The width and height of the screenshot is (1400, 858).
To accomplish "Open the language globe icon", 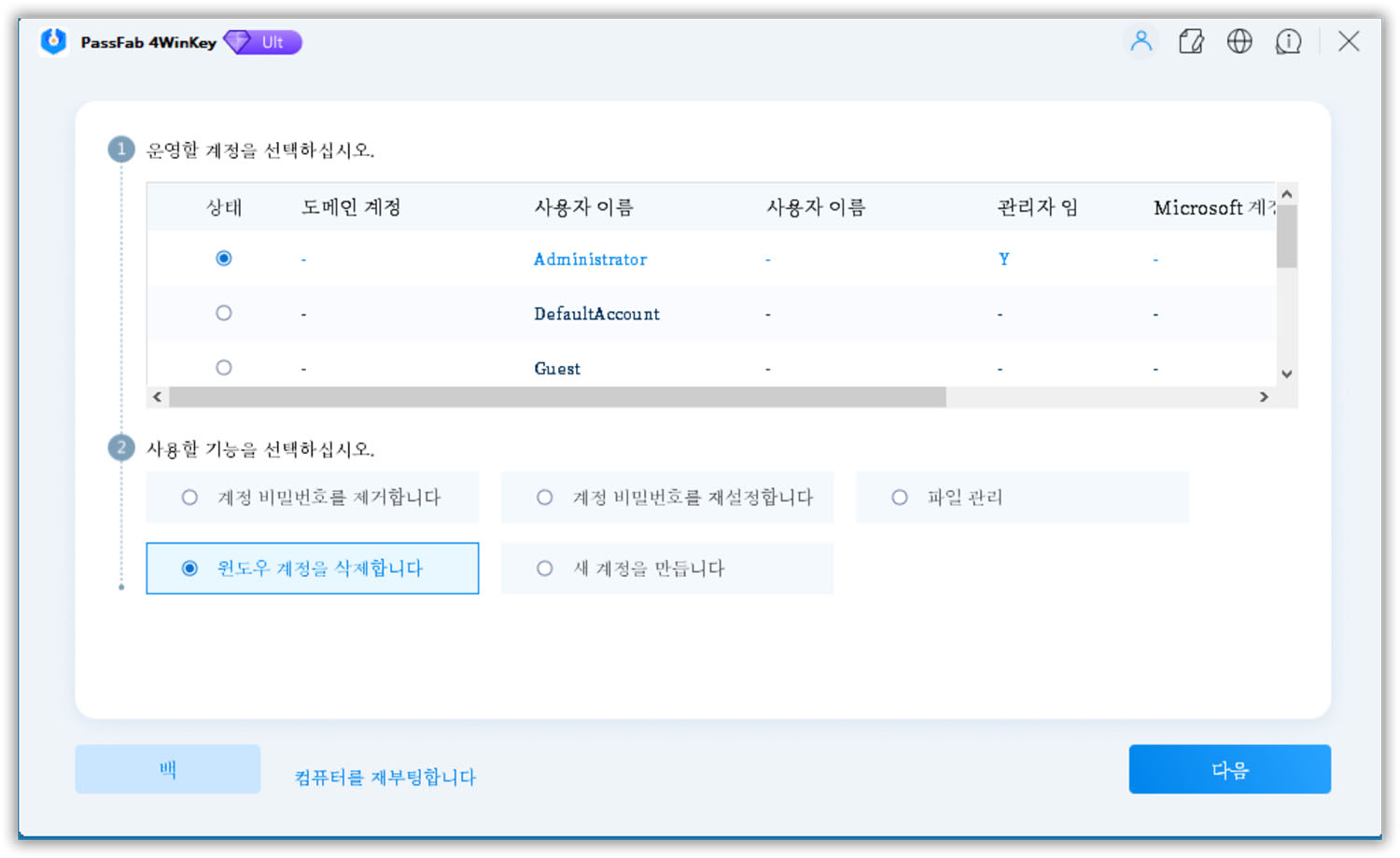I will click(x=1239, y=41).
